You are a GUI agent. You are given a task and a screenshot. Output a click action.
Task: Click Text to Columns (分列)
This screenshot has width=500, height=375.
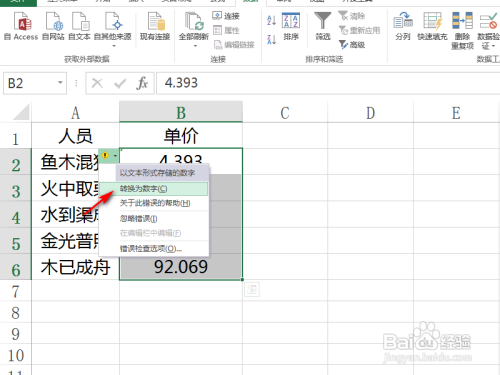point(403,27)
